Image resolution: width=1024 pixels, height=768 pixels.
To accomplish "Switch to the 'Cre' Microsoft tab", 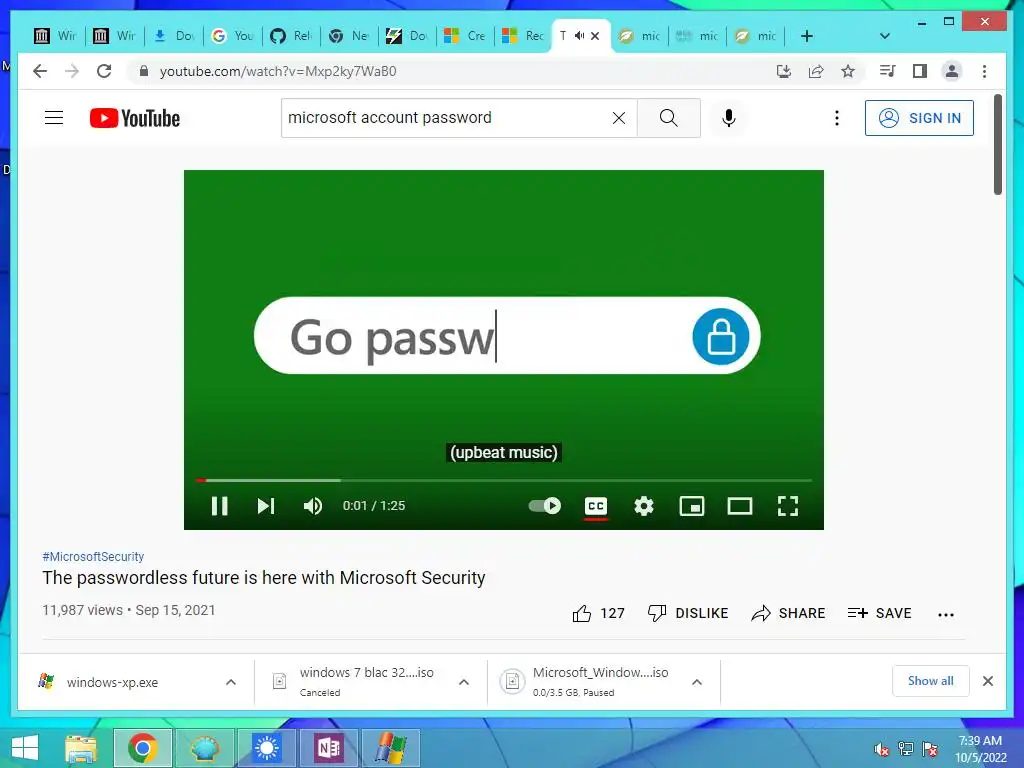I will [465, 36].
